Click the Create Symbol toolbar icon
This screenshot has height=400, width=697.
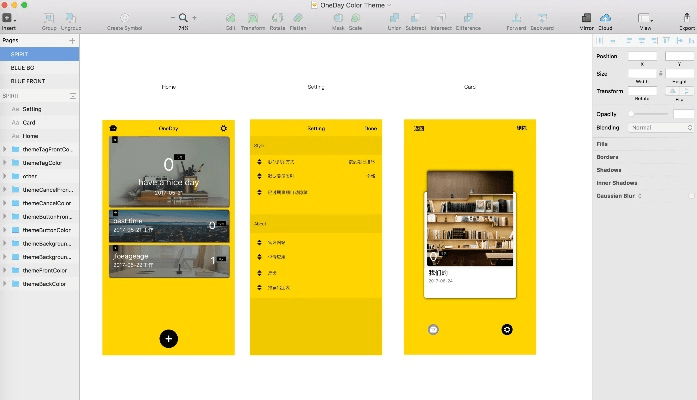[x=125, y=19]
